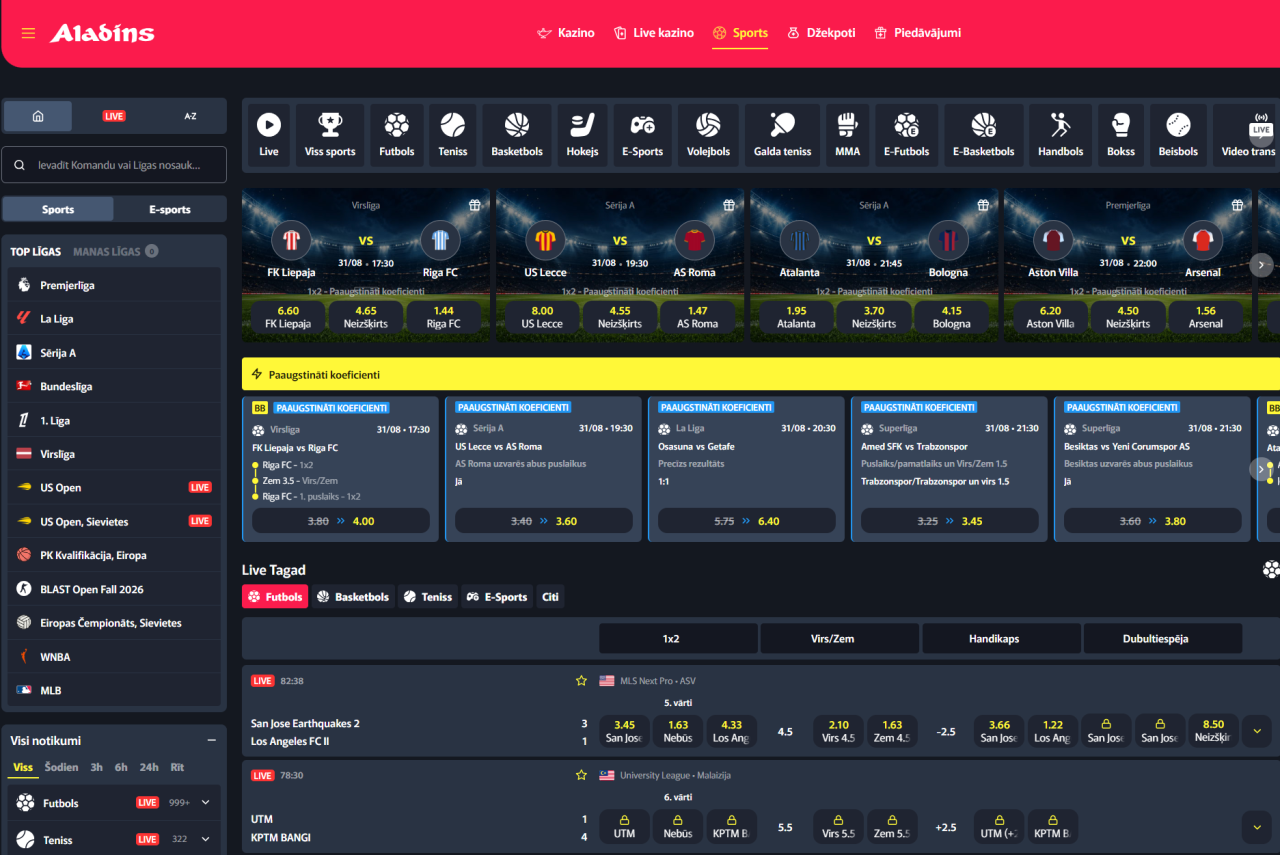Viewport: 1280px width, 855px height.
Task: Open the E-Basketbols category icon
Action: click(984, 135)
